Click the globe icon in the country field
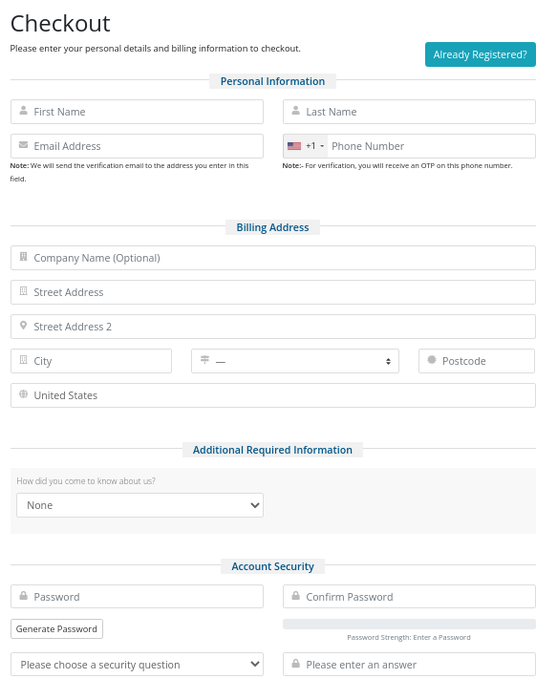 point(23,394)
